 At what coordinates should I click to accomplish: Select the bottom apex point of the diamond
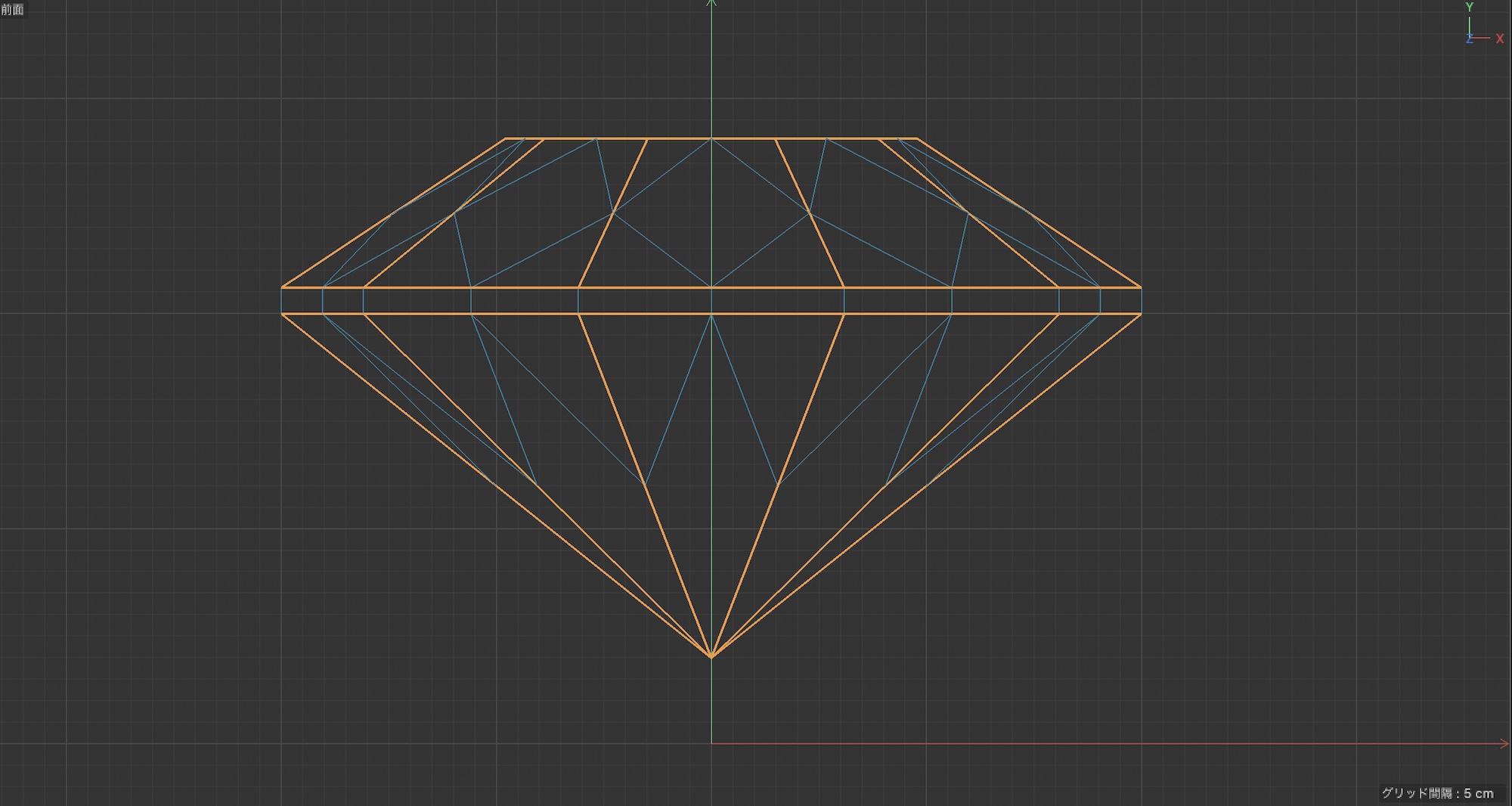coord(711,656)
